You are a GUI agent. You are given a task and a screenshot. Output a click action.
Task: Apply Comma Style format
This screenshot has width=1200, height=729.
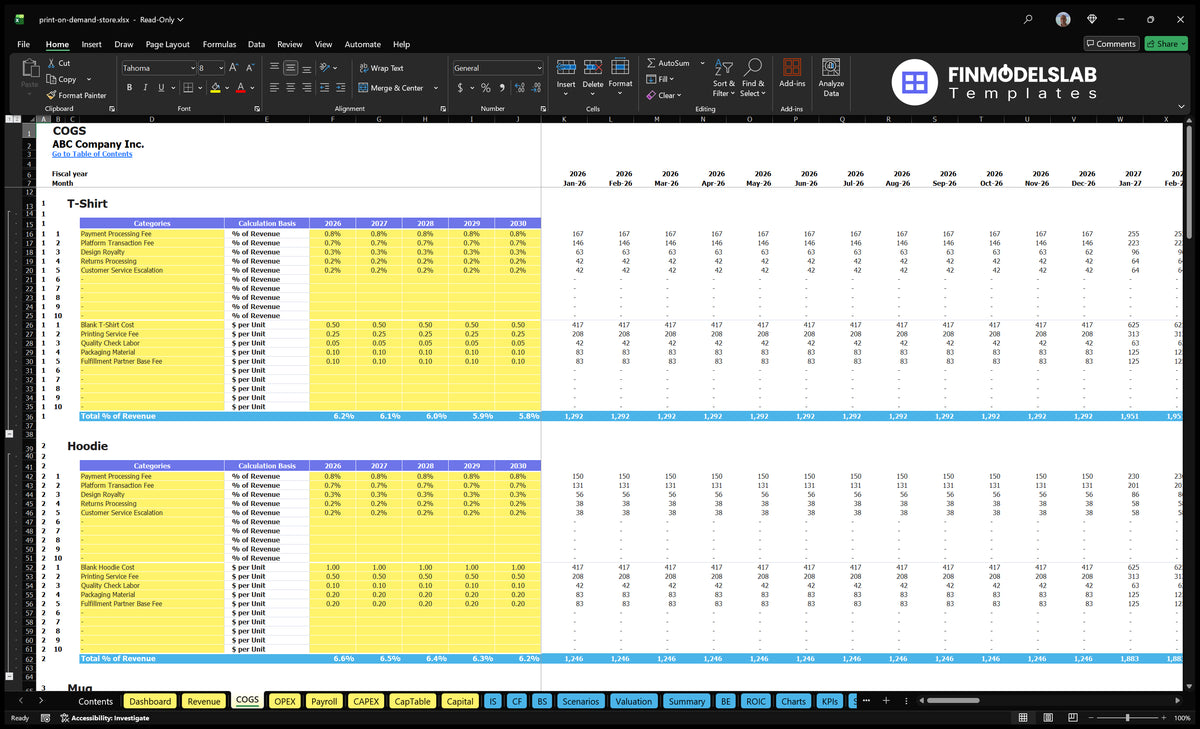pos(502,87)
